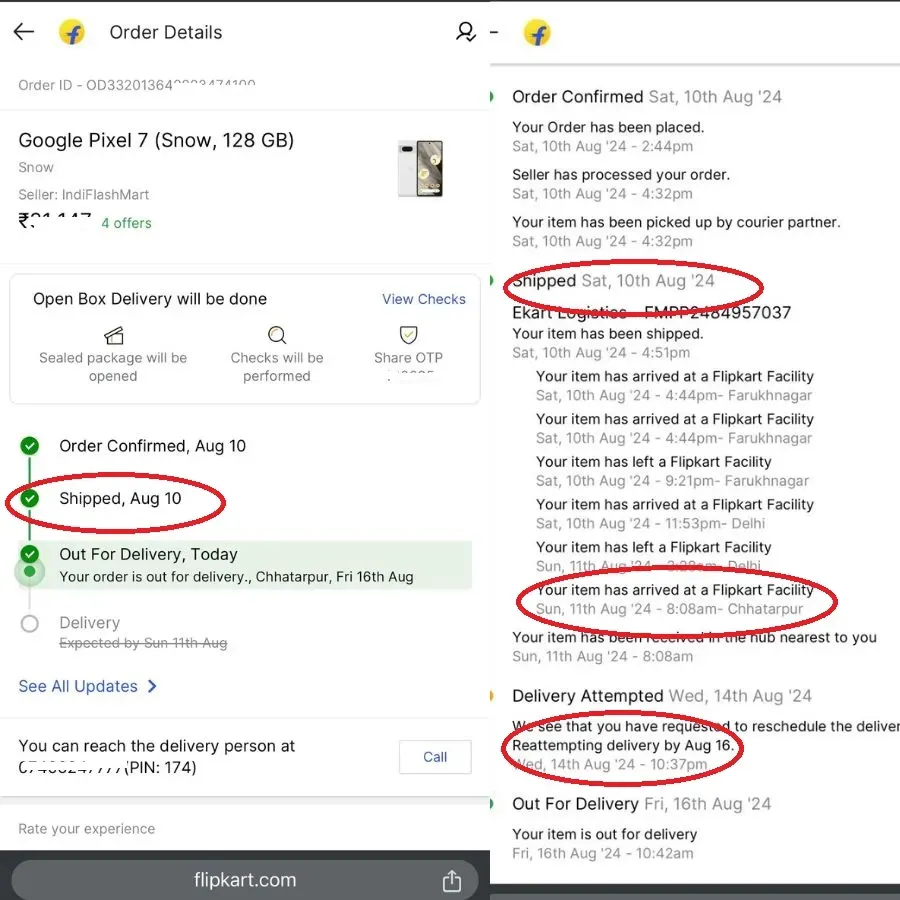Screen dimensions: 900x900
Task: Expand updates via See All Updates chevron
Action: coord(152,686)
